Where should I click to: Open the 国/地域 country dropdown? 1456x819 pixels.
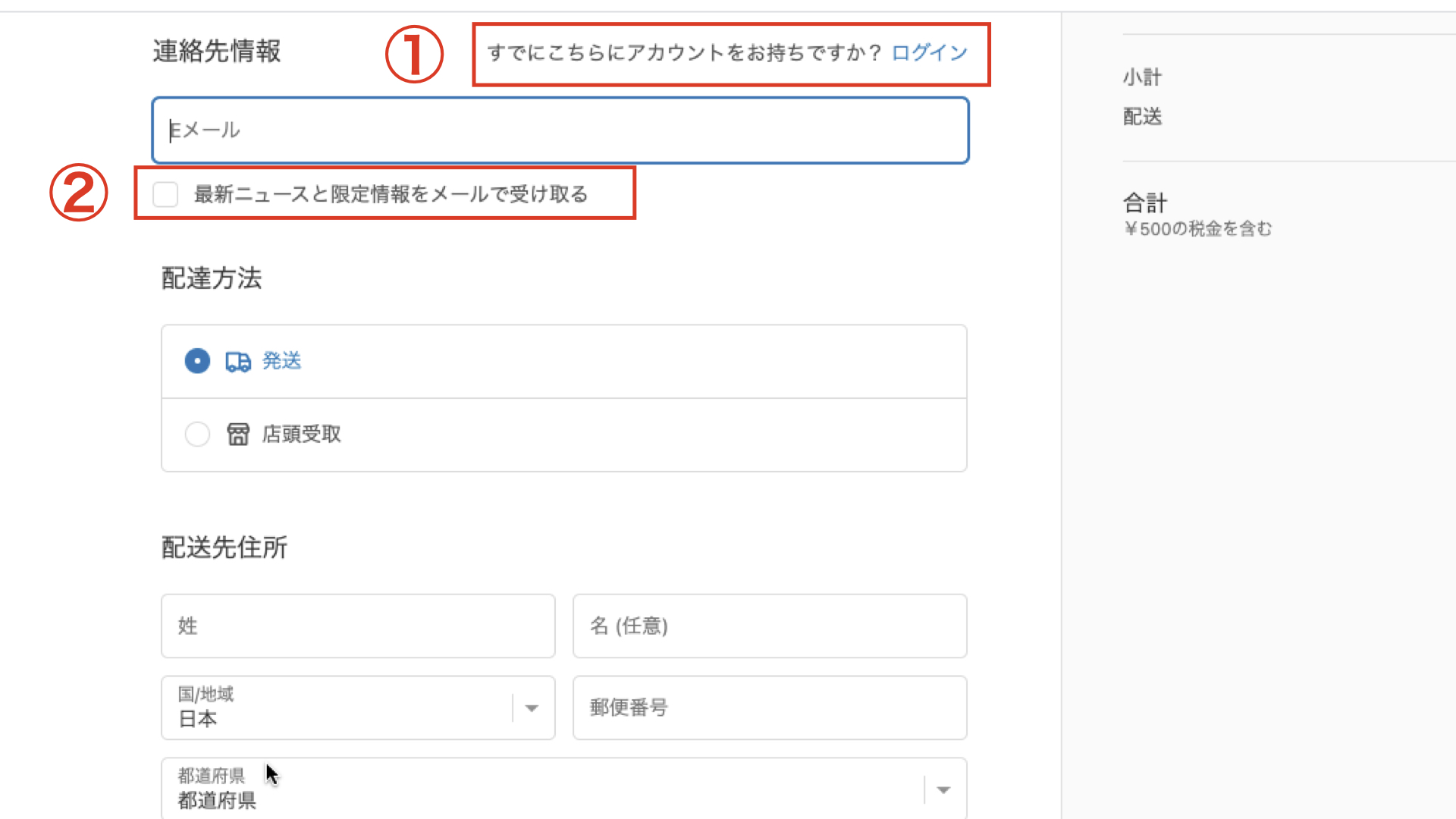[358, 708]
